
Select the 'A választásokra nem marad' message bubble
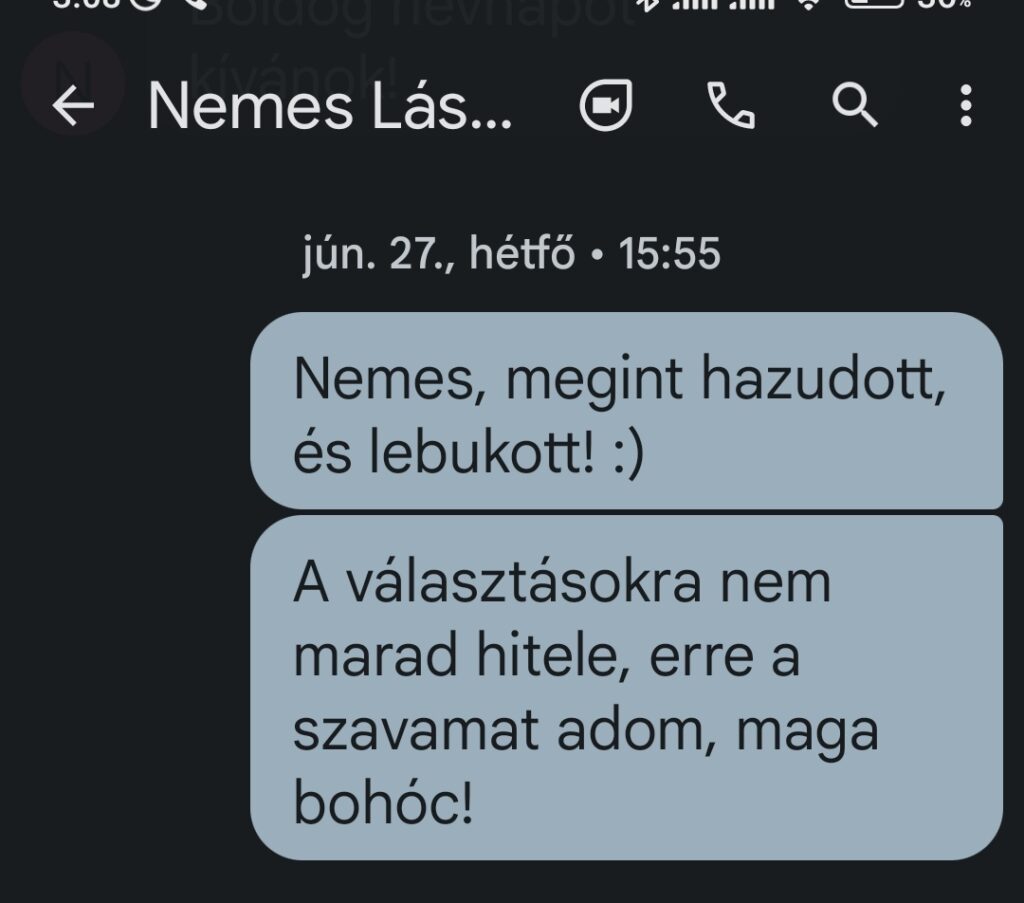coord(626,688)
